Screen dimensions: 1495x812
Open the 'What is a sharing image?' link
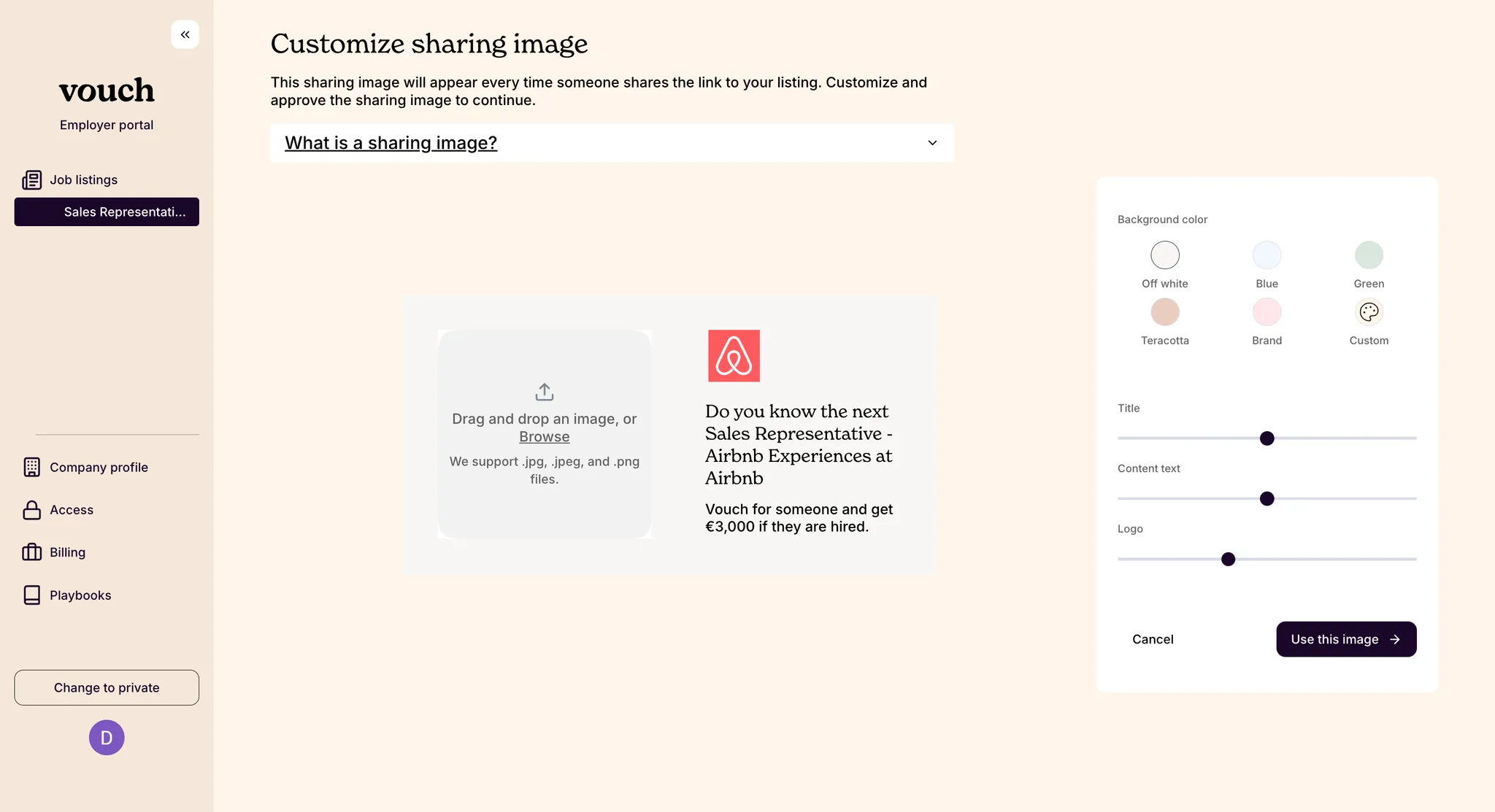click(391, 143)
